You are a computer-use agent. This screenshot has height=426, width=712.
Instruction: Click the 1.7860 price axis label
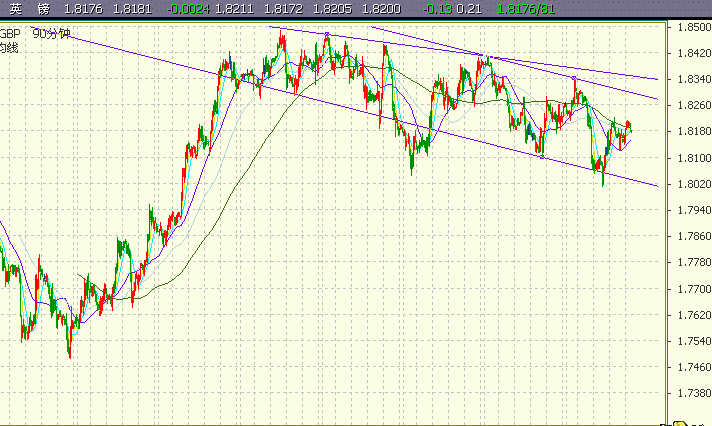click(x=694, y=236)
